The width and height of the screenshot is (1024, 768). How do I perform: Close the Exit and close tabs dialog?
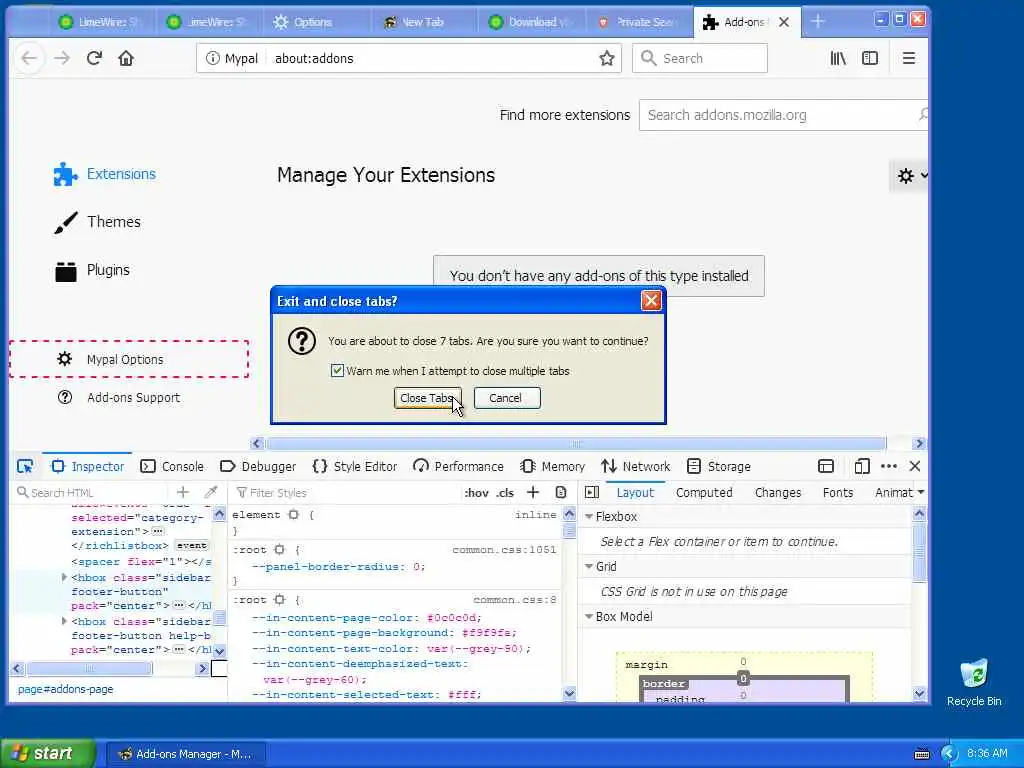point(651,300)
